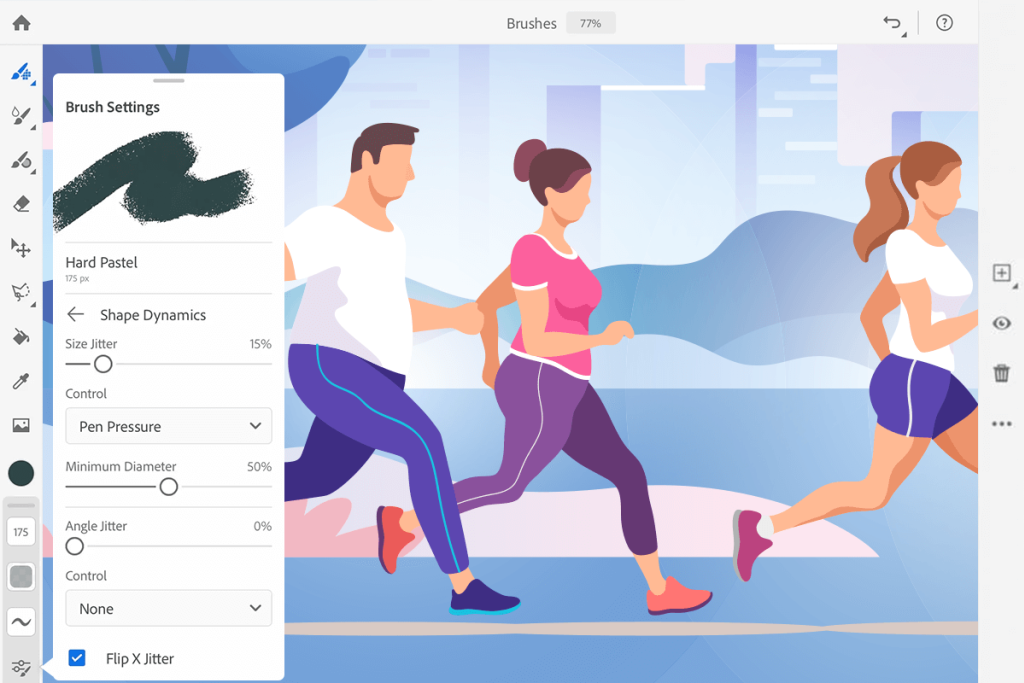Delete the current layer with trash icon

coord(1002,372)
